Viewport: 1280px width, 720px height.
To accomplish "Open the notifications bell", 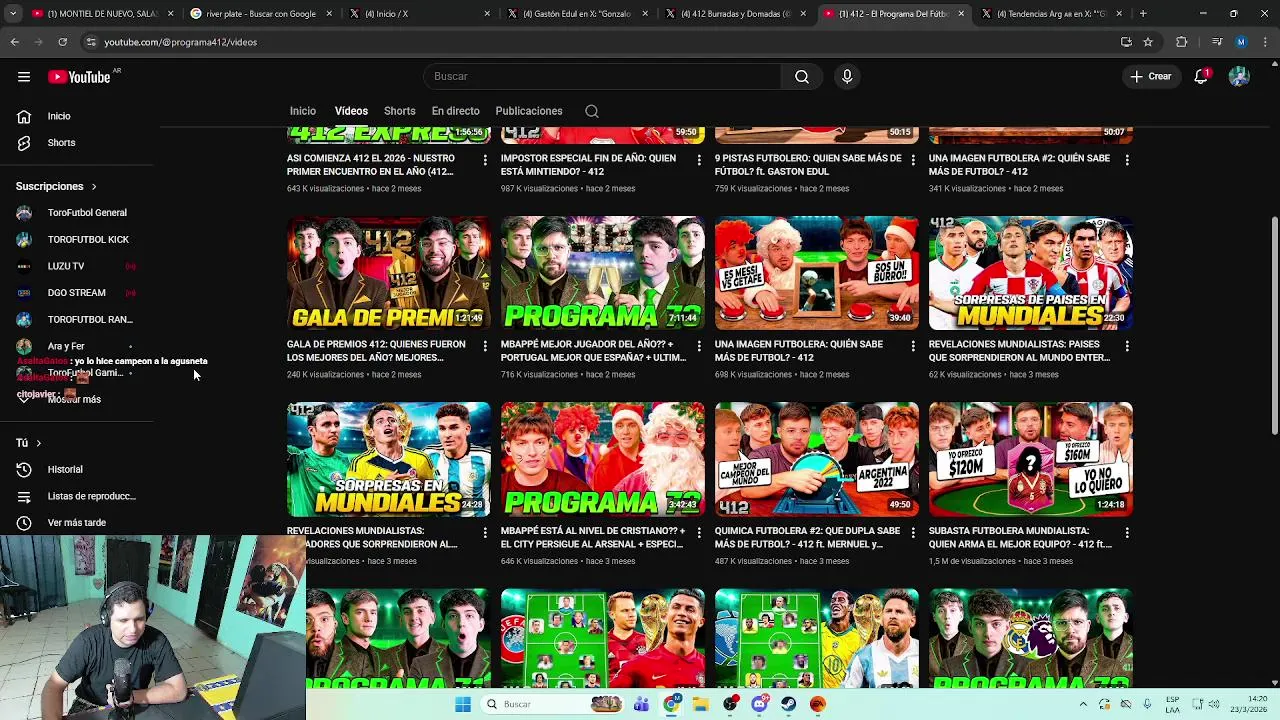I will pos(1202,77).
